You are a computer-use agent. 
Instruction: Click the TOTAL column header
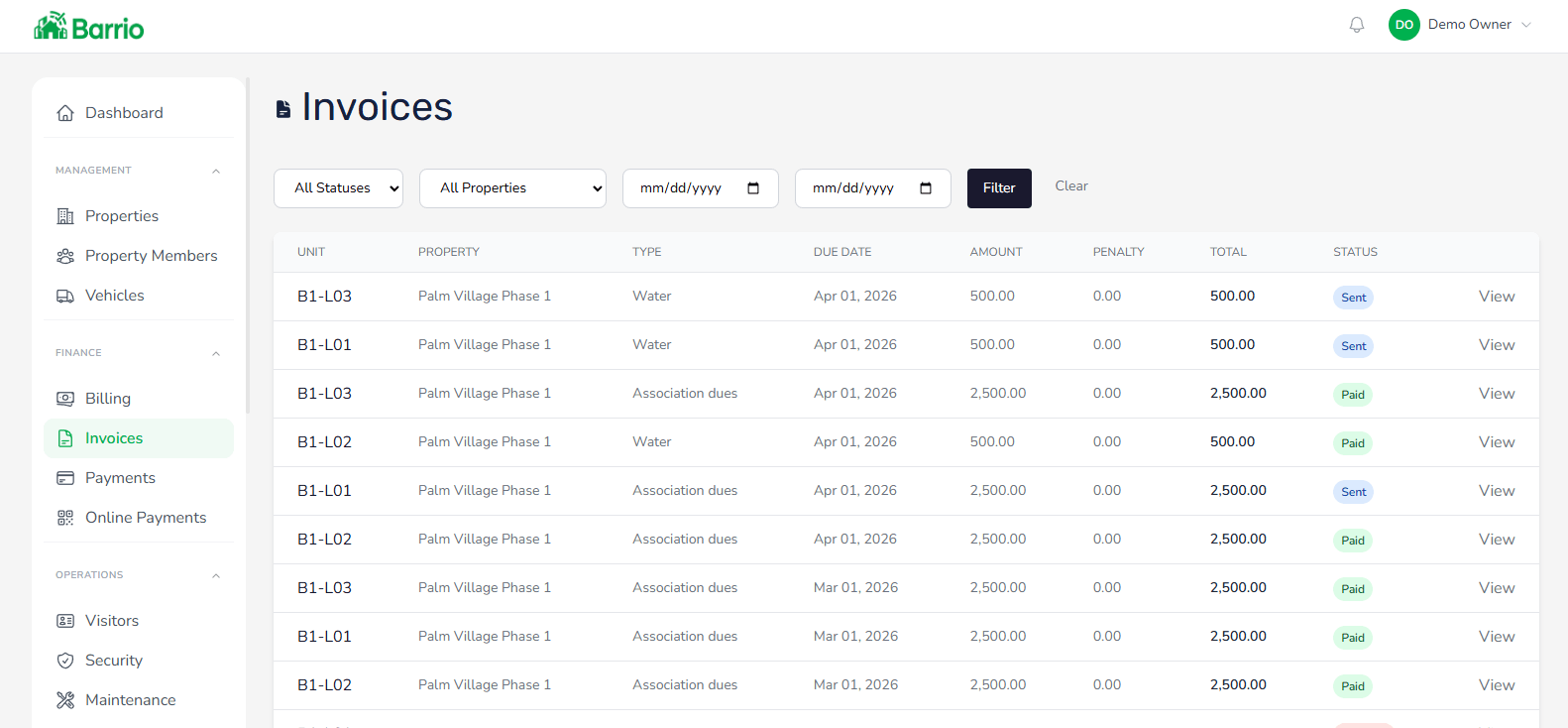pos(1228,252)
